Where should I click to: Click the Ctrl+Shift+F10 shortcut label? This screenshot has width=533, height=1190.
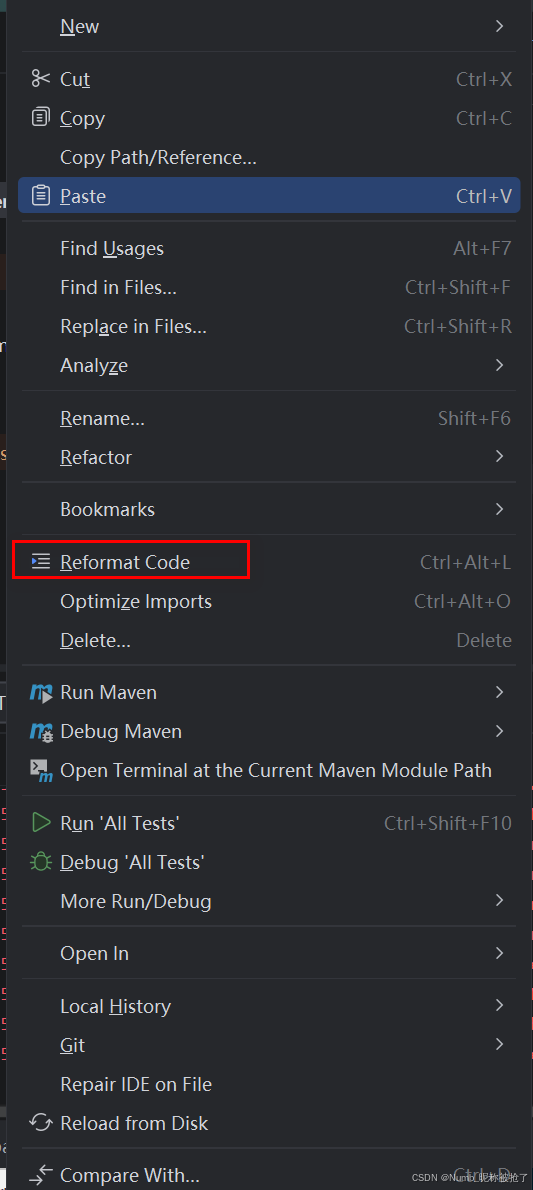coord(448,823)
